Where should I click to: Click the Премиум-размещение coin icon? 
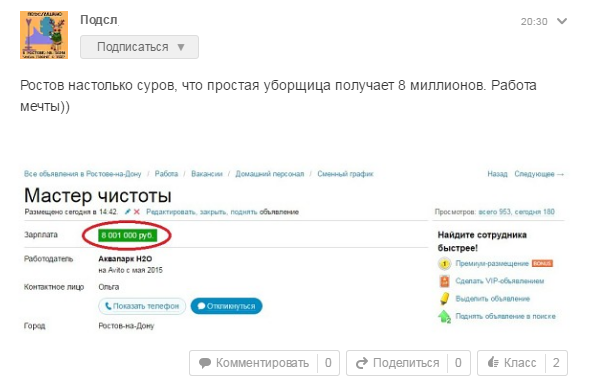(445, 264)
